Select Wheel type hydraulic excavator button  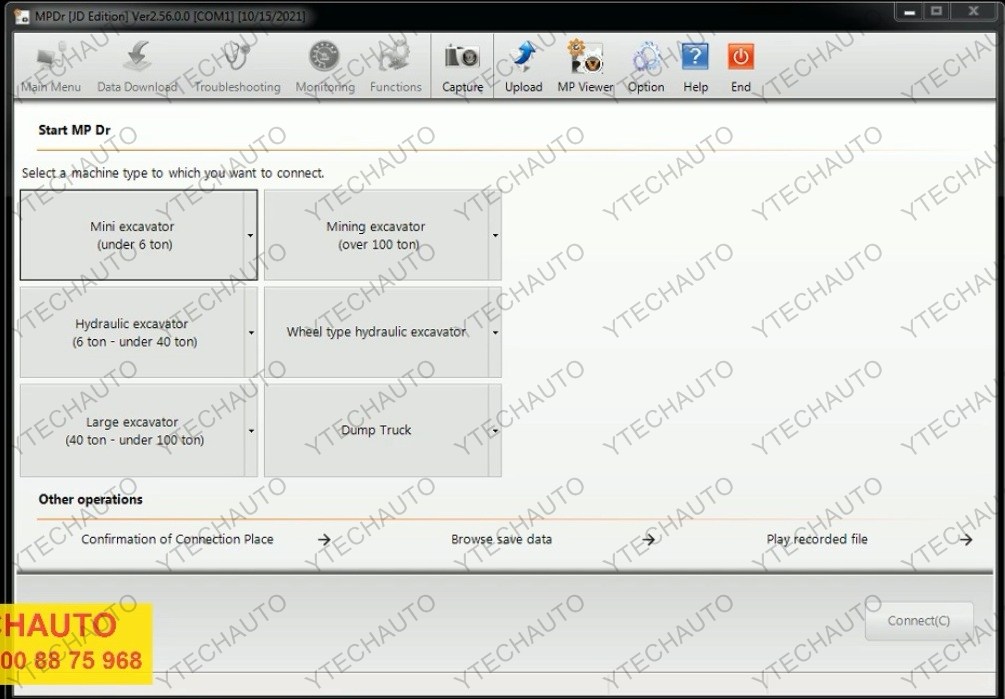pyautogui.click(x=376, y=333)
